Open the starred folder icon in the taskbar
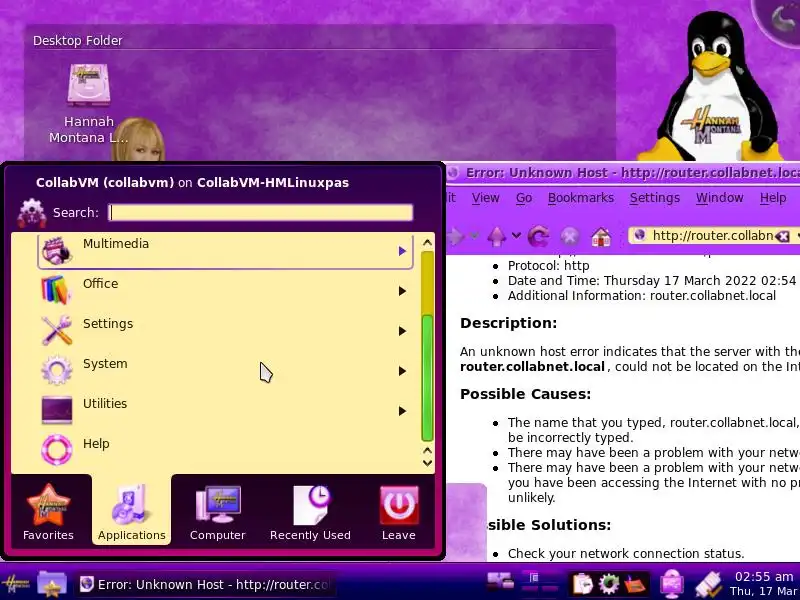 pos(52,584)
